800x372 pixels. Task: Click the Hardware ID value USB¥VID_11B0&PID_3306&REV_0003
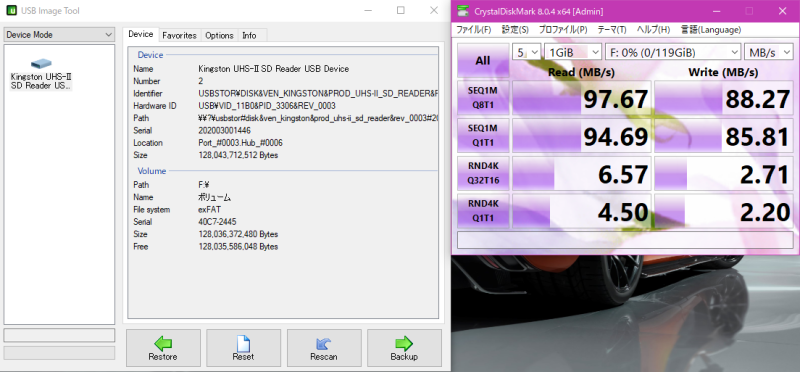267,106
